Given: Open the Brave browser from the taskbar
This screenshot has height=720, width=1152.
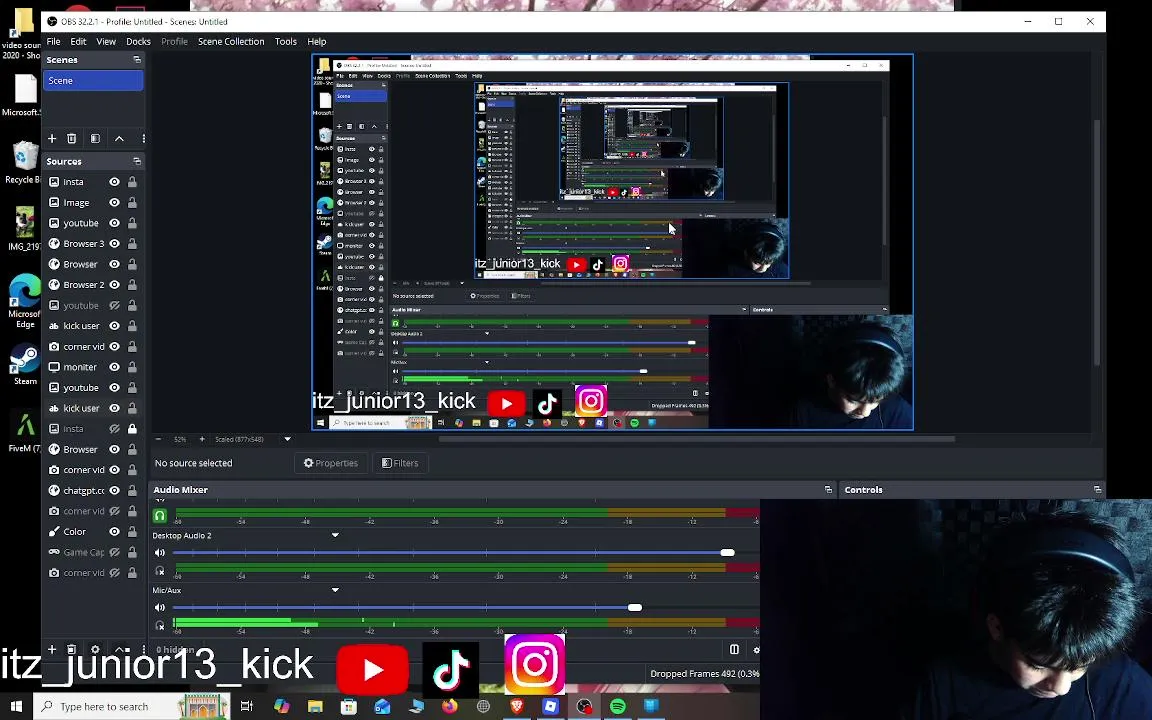Looking at the screenshot, I should (x=516, y=706).
